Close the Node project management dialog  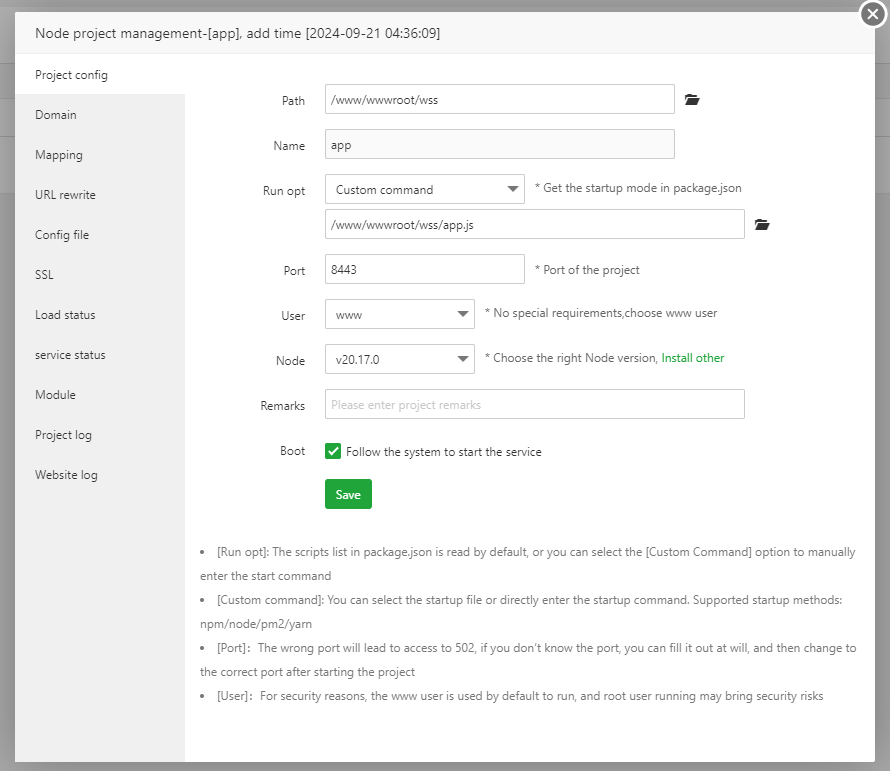[873, 14]
